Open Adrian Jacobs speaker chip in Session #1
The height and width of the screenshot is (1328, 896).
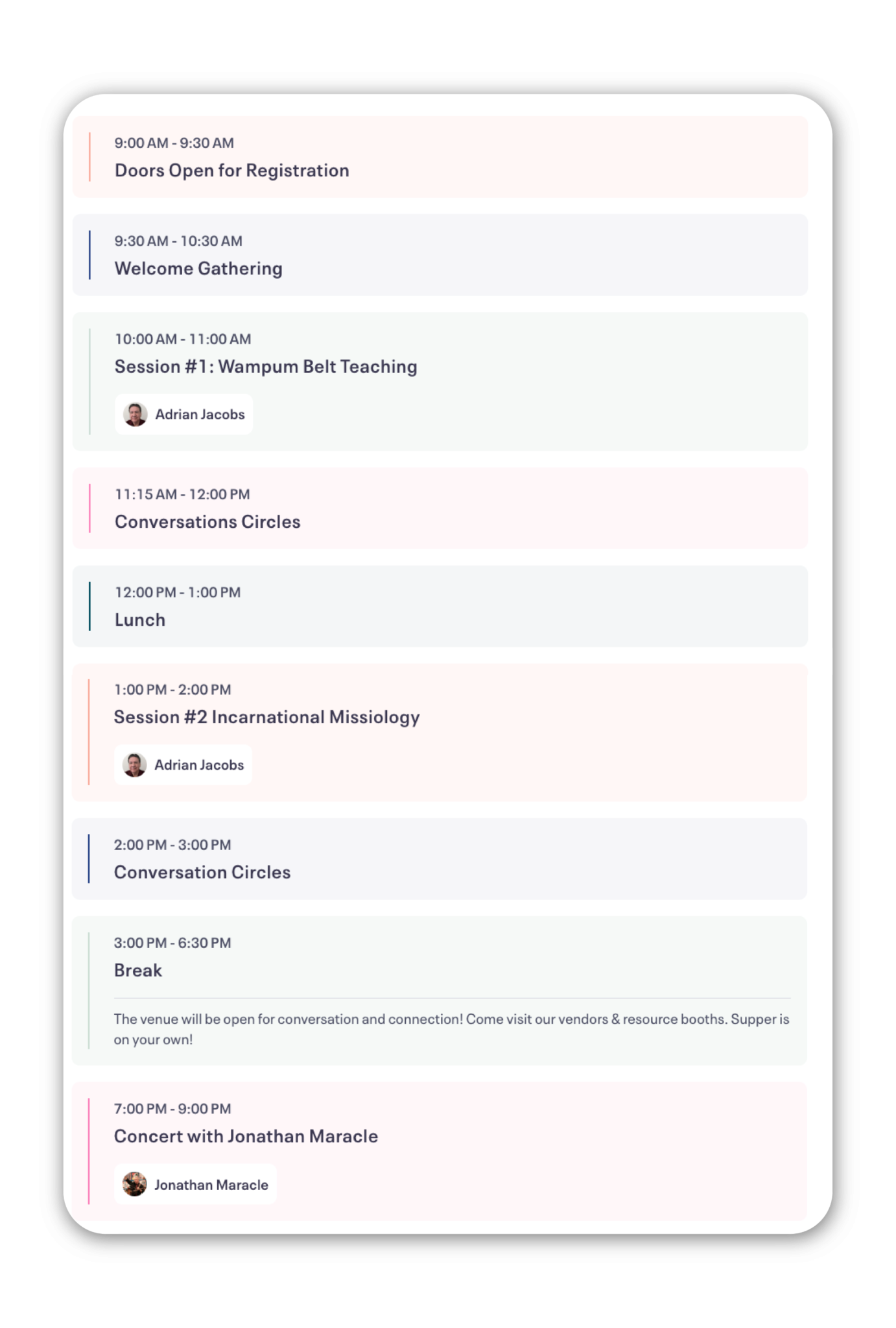click(x=184, y=414)
